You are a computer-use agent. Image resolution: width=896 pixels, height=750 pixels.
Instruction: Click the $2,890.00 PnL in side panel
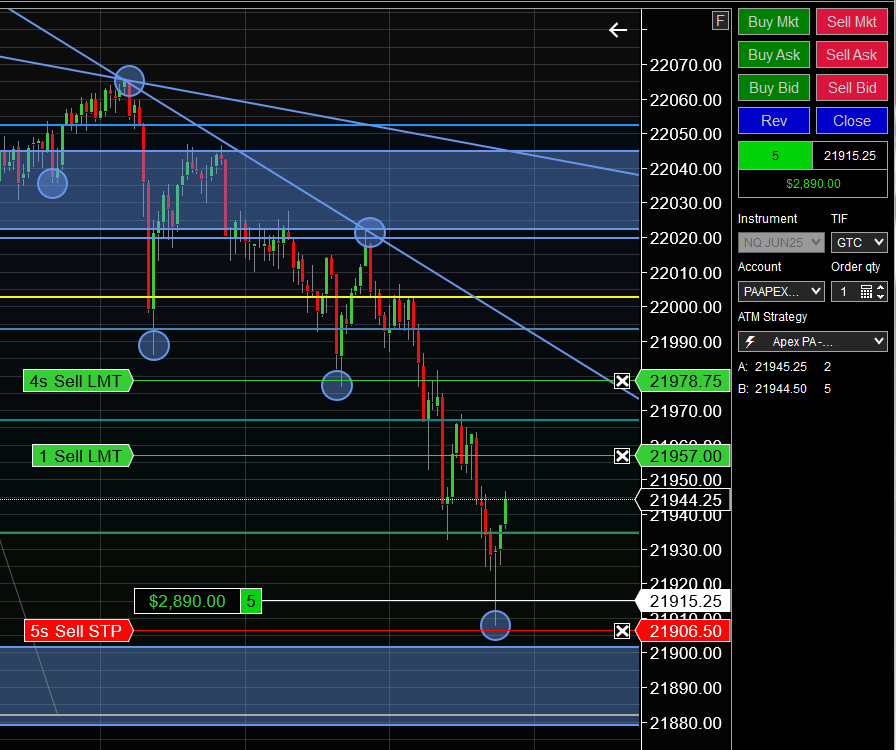(x=813, y=183)
